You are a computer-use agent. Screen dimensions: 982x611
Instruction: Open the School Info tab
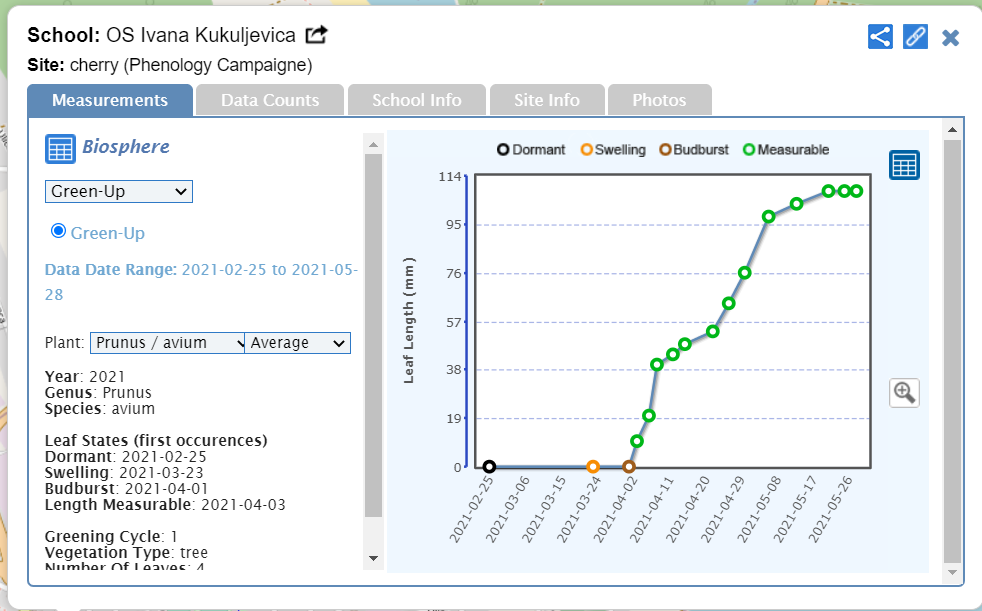pos(416,100)
